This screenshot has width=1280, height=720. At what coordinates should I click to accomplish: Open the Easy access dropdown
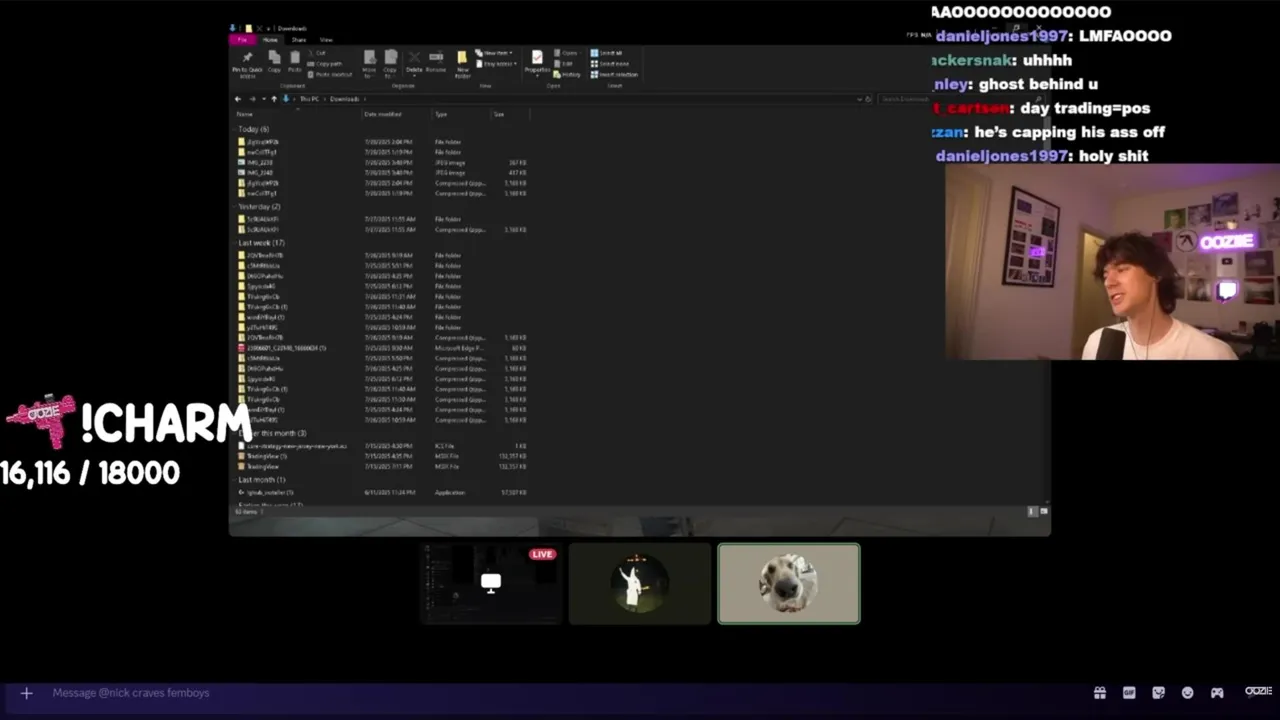tap(496, 64)
